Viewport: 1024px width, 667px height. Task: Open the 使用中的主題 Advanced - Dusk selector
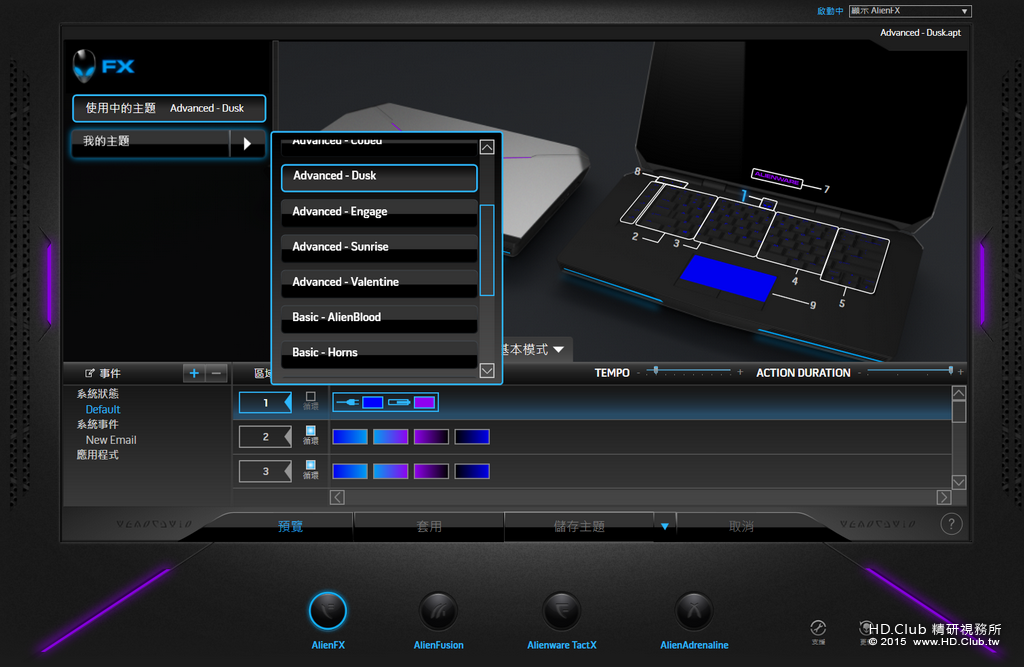pyautogui.click(x=169, y=108)
